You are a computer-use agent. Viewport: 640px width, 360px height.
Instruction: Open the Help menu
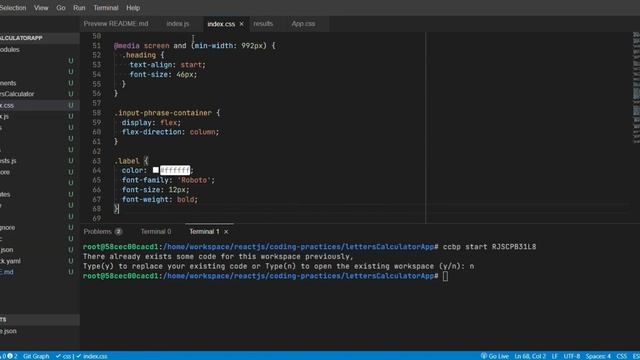coord(133,8)
